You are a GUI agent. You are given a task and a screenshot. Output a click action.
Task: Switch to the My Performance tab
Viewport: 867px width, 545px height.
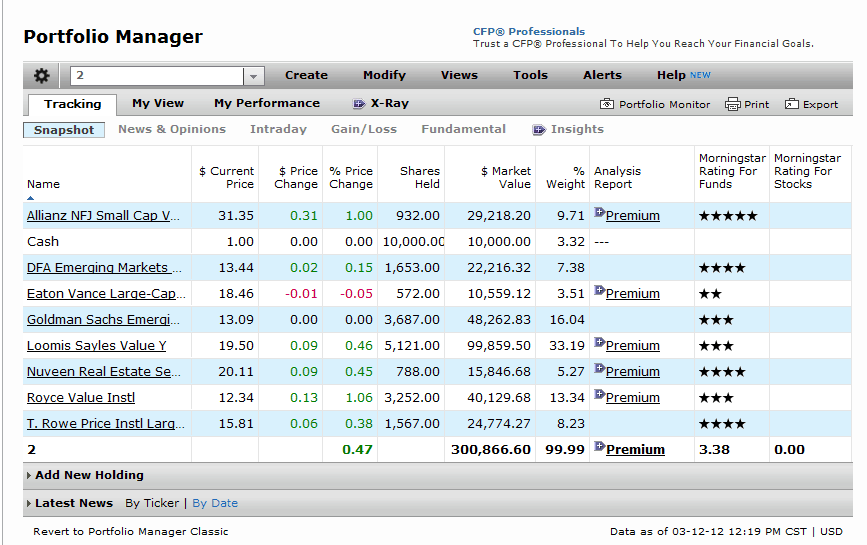(x=266, y=103)
